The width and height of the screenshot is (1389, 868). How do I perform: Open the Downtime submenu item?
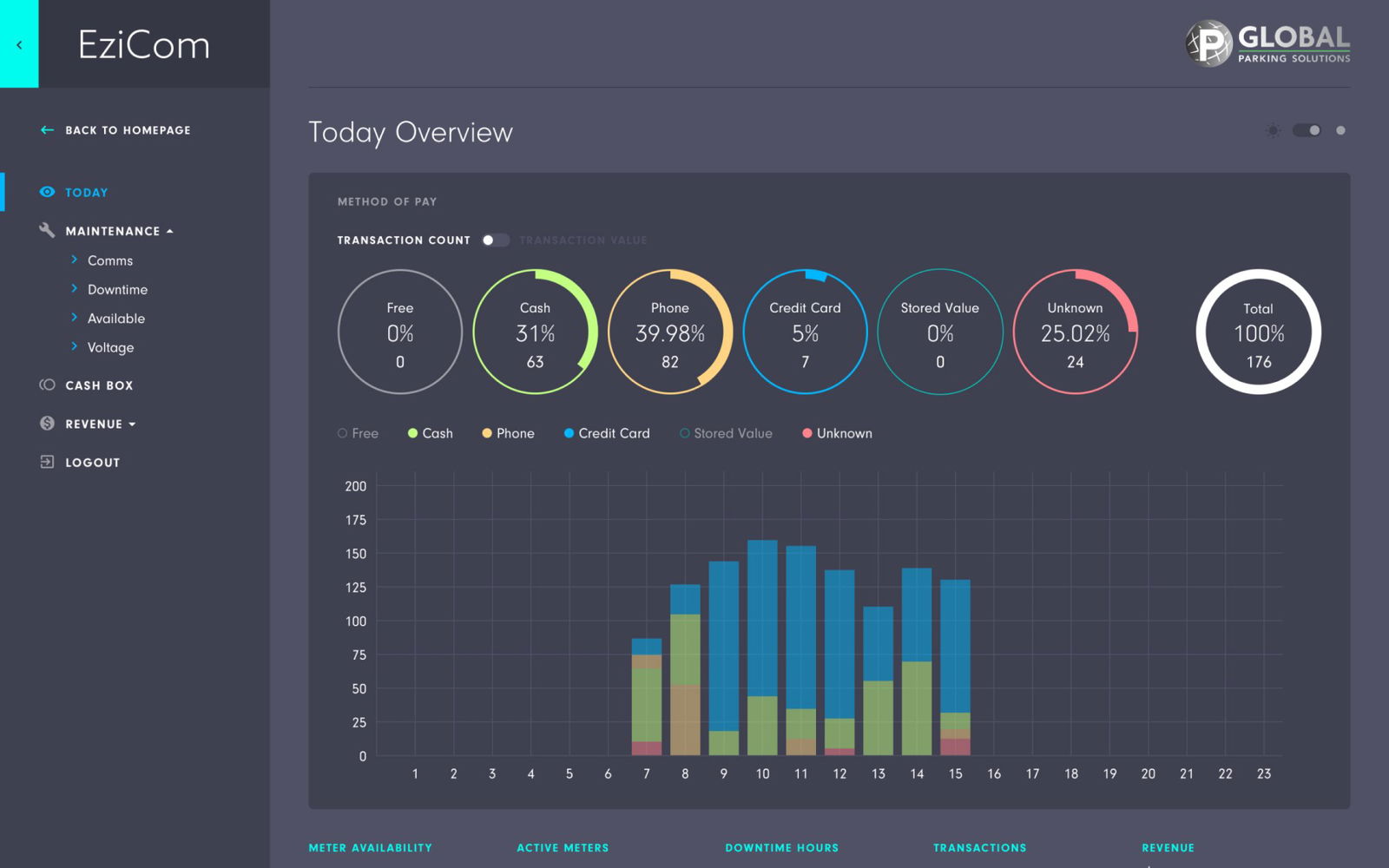(117, 289)
